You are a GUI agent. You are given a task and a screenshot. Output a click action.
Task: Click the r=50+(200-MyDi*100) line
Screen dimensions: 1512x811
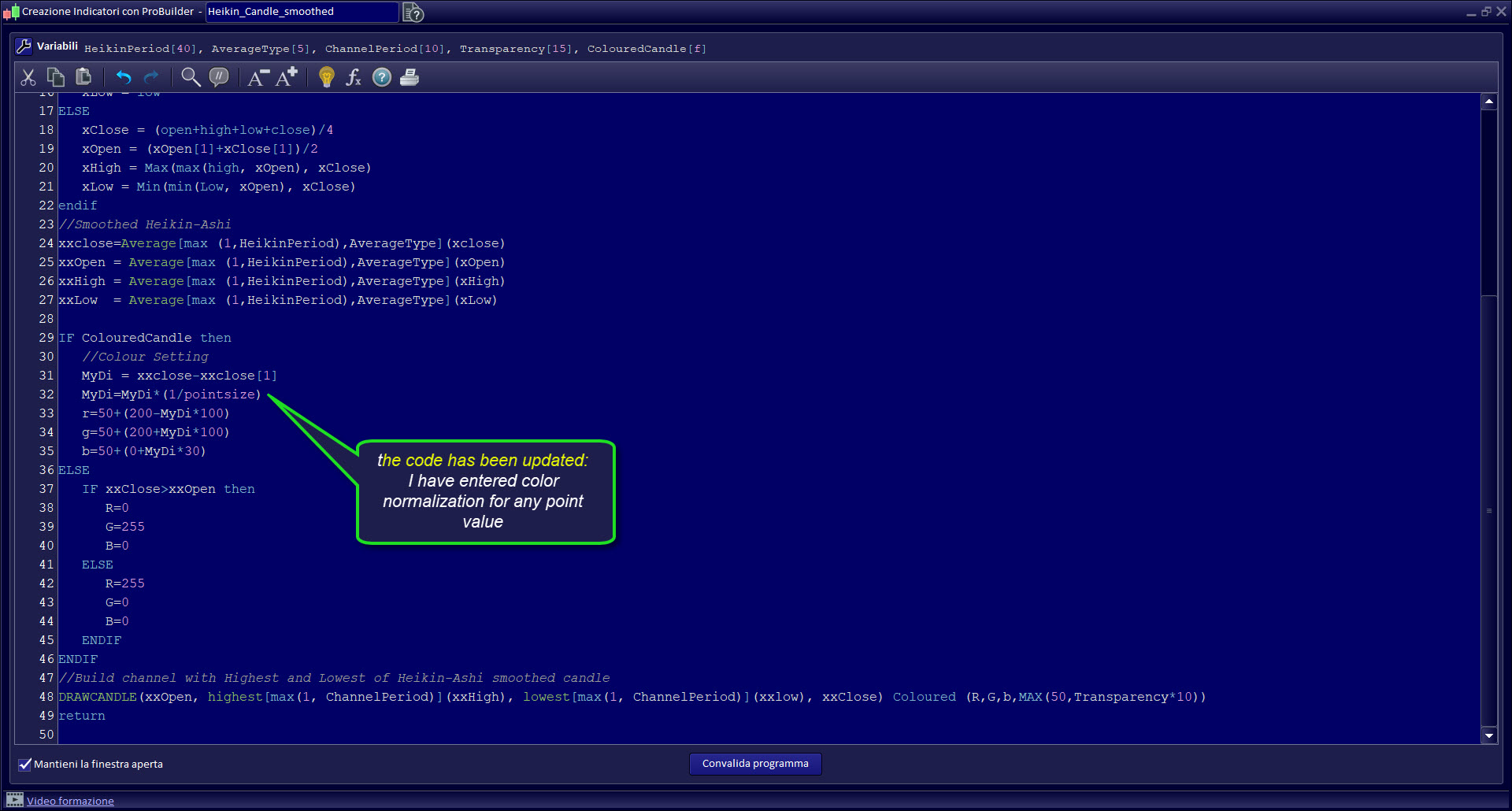[155, 413]
